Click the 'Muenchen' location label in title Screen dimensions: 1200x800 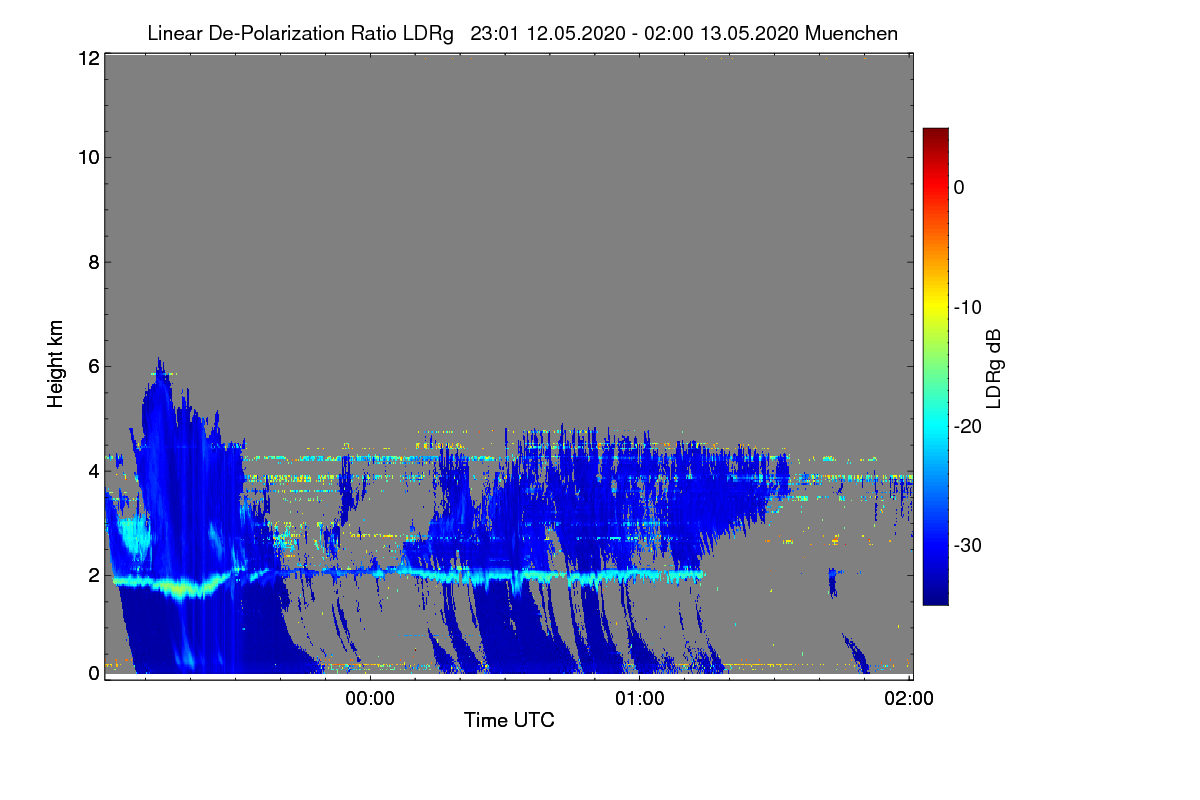pos(851,33)
